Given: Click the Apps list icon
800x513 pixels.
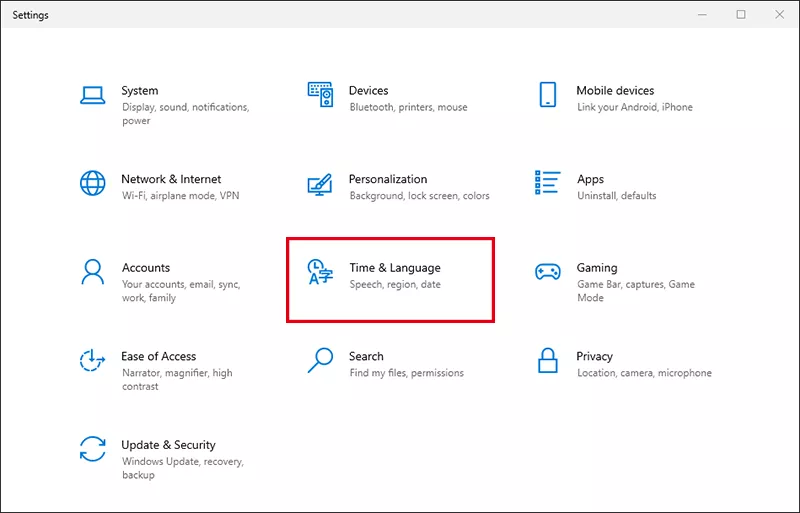Looking at the screenshot, I should click(547, 184).
